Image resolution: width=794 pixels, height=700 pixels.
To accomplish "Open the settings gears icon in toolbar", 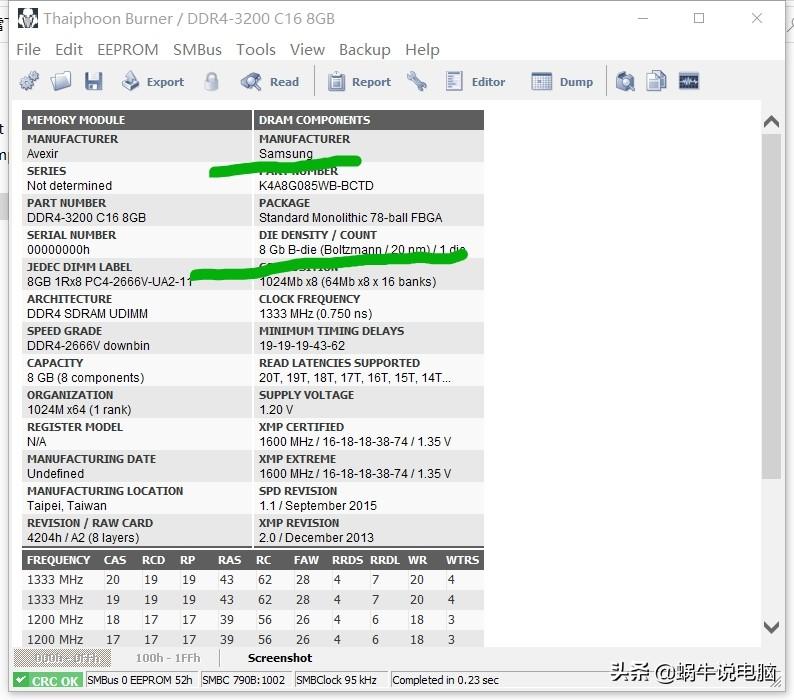I will (30, 82).
